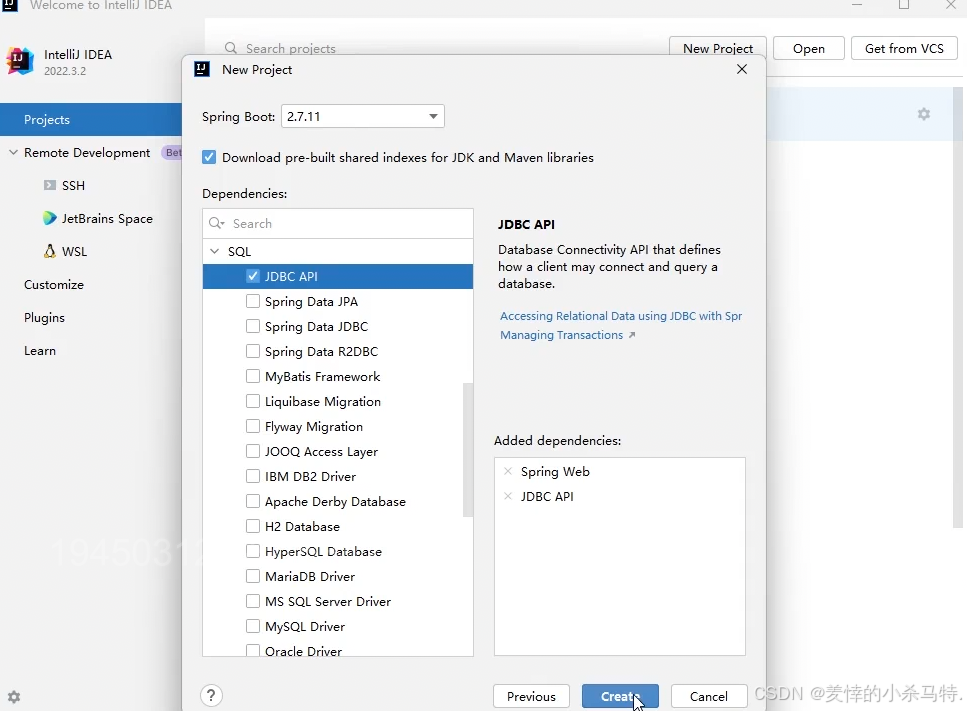Open the project list options gear
Screen dimensions: 967x711
coord(923,114)
